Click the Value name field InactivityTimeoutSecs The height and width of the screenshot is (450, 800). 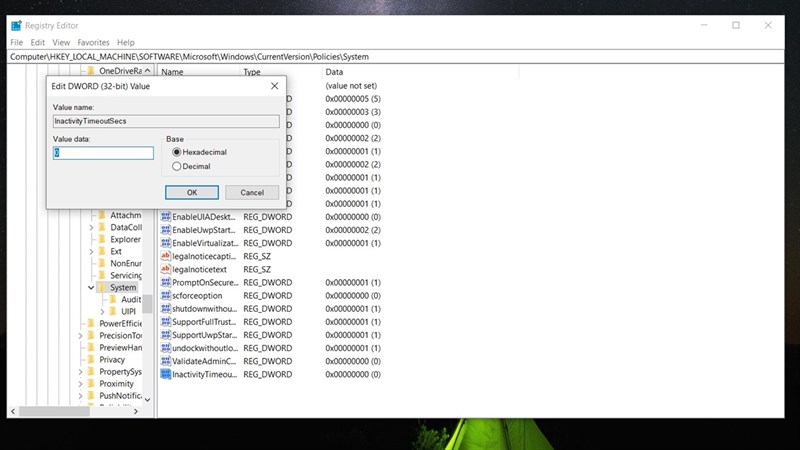pyautogui.click(x=166, y=121)
